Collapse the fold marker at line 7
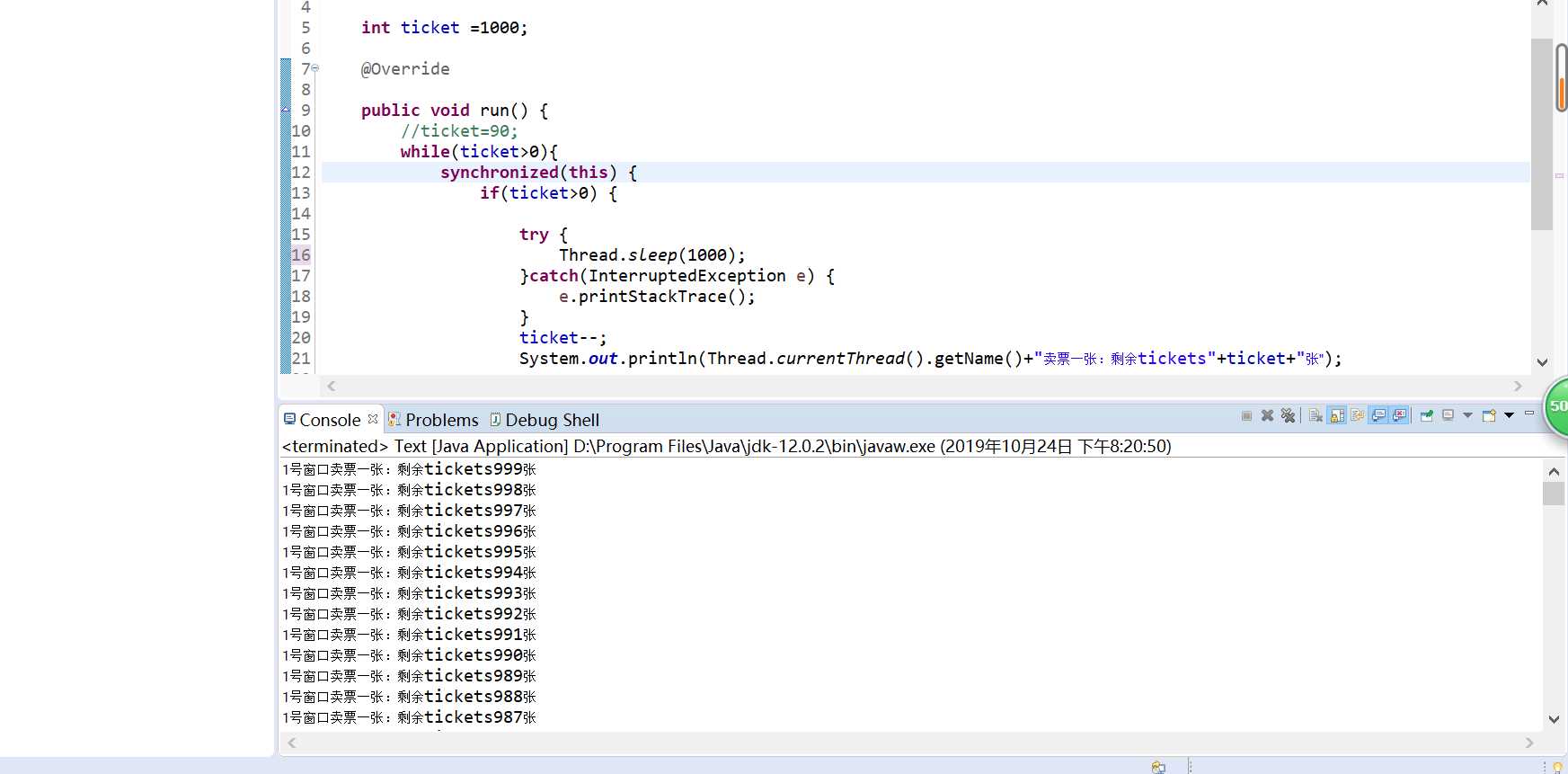Image resolution: width=1568 pixels, height=774 pixels. tap(315, 68)
